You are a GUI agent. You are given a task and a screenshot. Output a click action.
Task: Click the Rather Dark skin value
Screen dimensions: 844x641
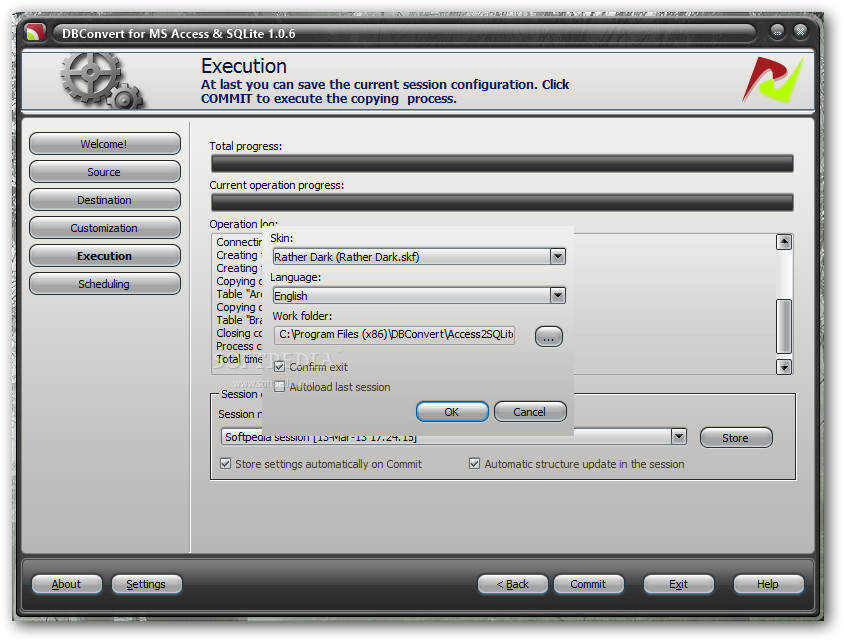coord(347,257)
